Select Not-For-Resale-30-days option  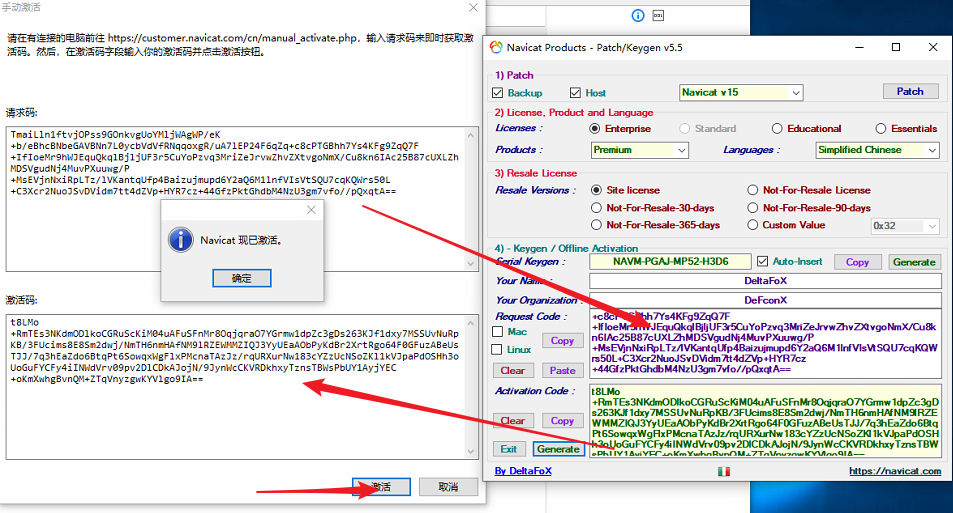click(596, 207)
